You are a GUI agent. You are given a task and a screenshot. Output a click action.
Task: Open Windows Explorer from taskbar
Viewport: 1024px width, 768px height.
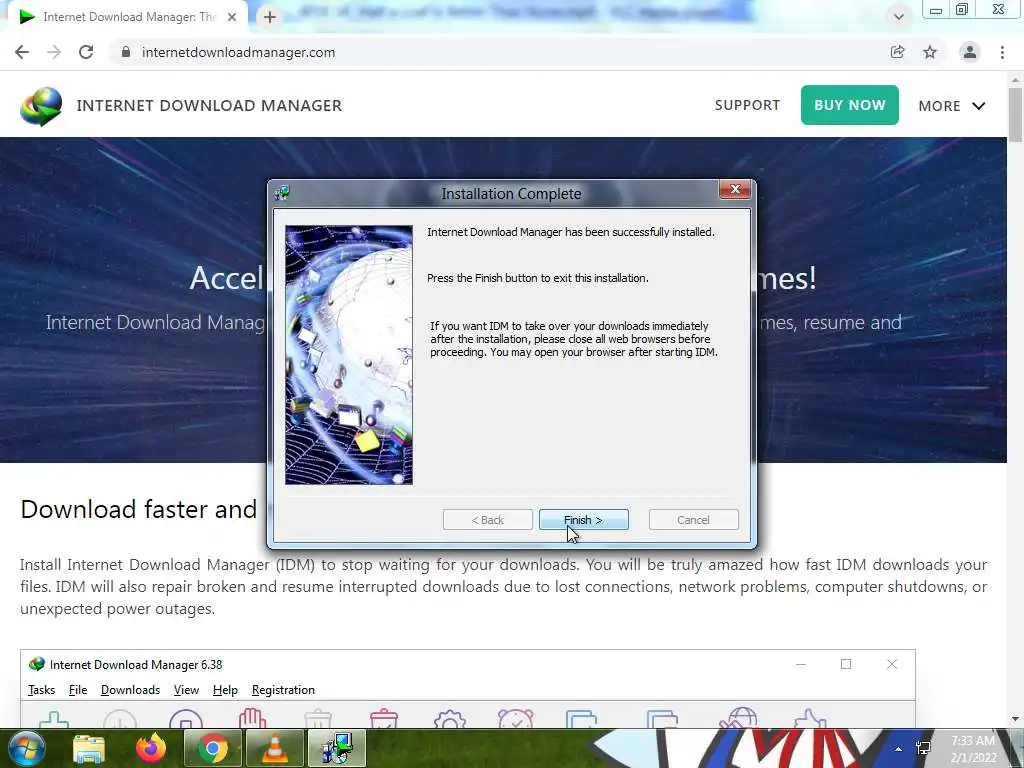click(89, 748)
